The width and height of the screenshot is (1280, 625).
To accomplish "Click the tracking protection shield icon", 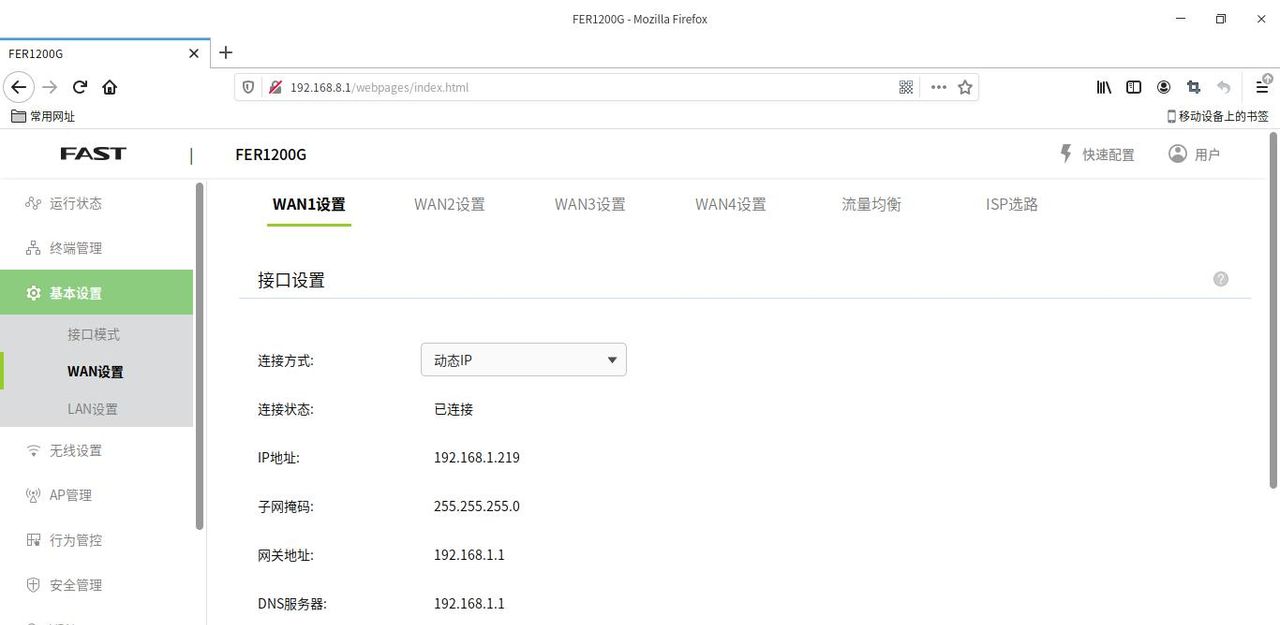I will pyautogui.click(x=249, y=87).
